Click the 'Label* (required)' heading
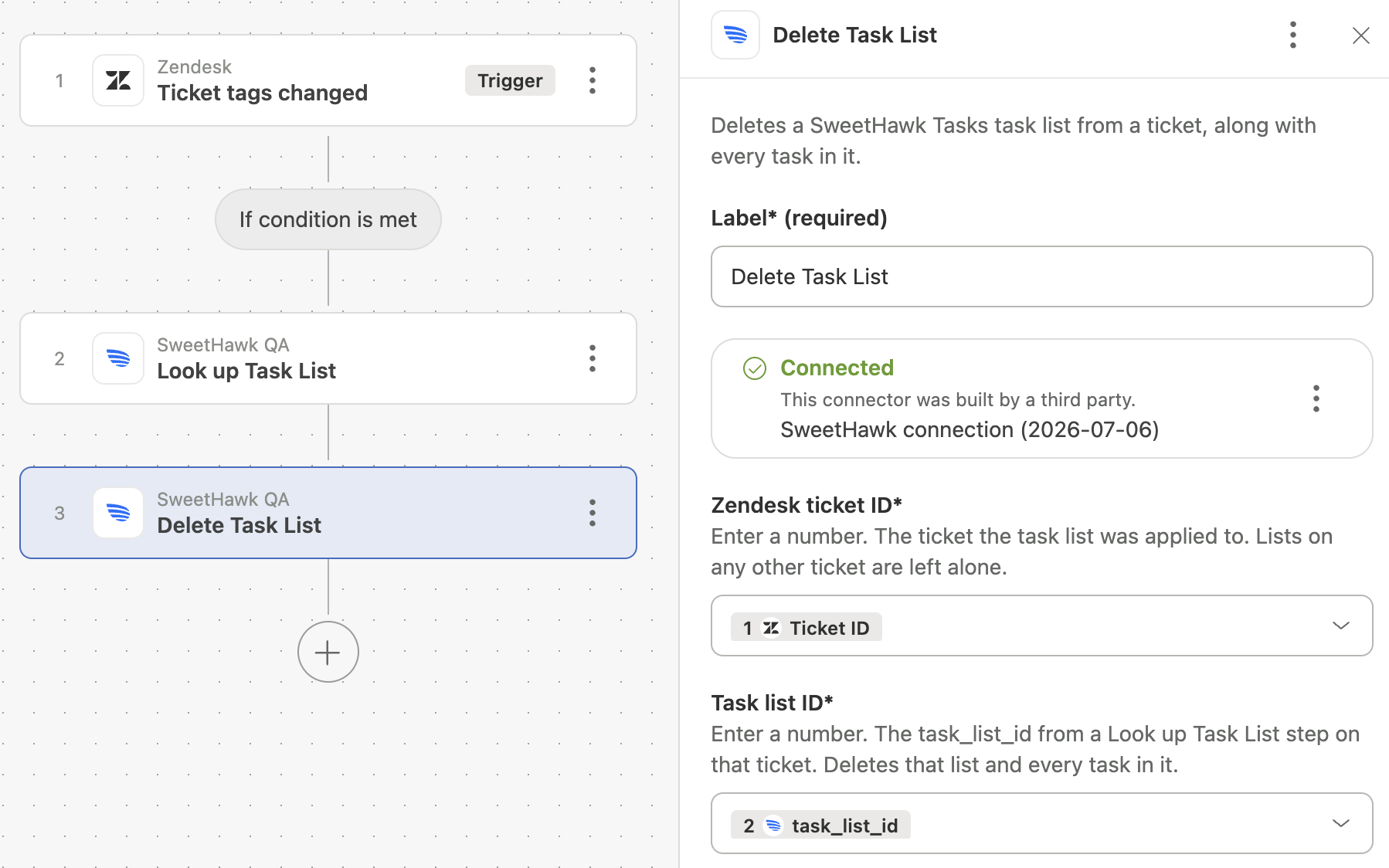The image size is (1389, 868). [x=799, y=218]
